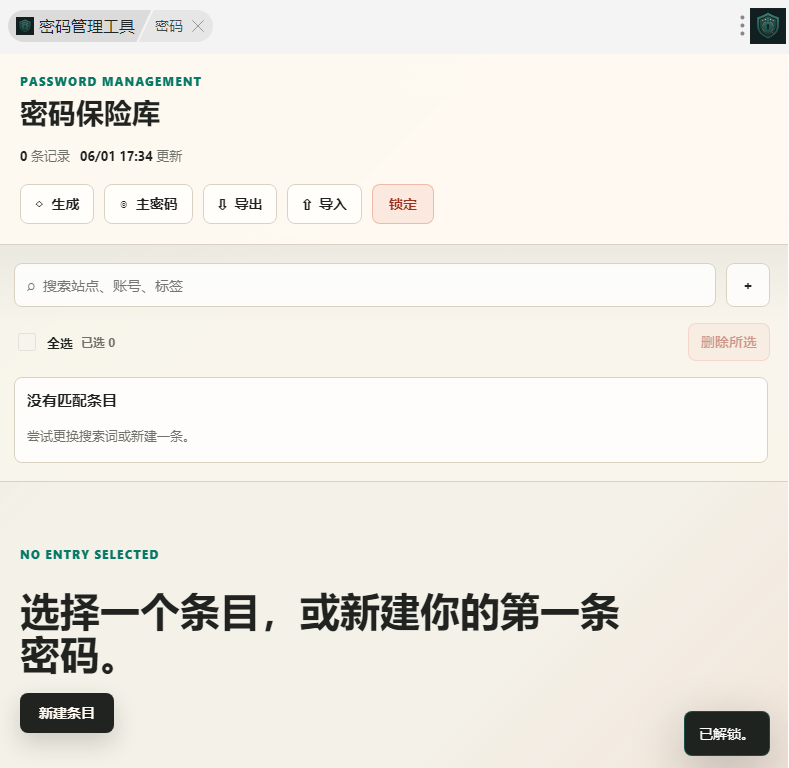
Task: Click the 已解锁 toast notification
Action: [727, 734]
